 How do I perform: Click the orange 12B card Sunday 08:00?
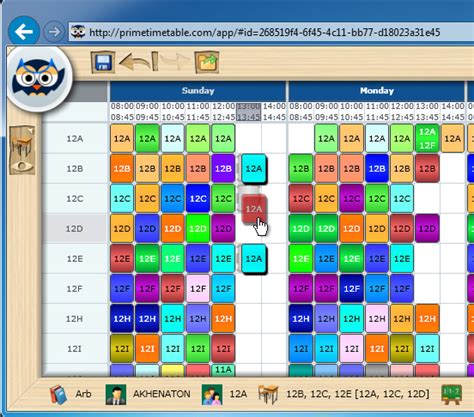pos(122,169)
